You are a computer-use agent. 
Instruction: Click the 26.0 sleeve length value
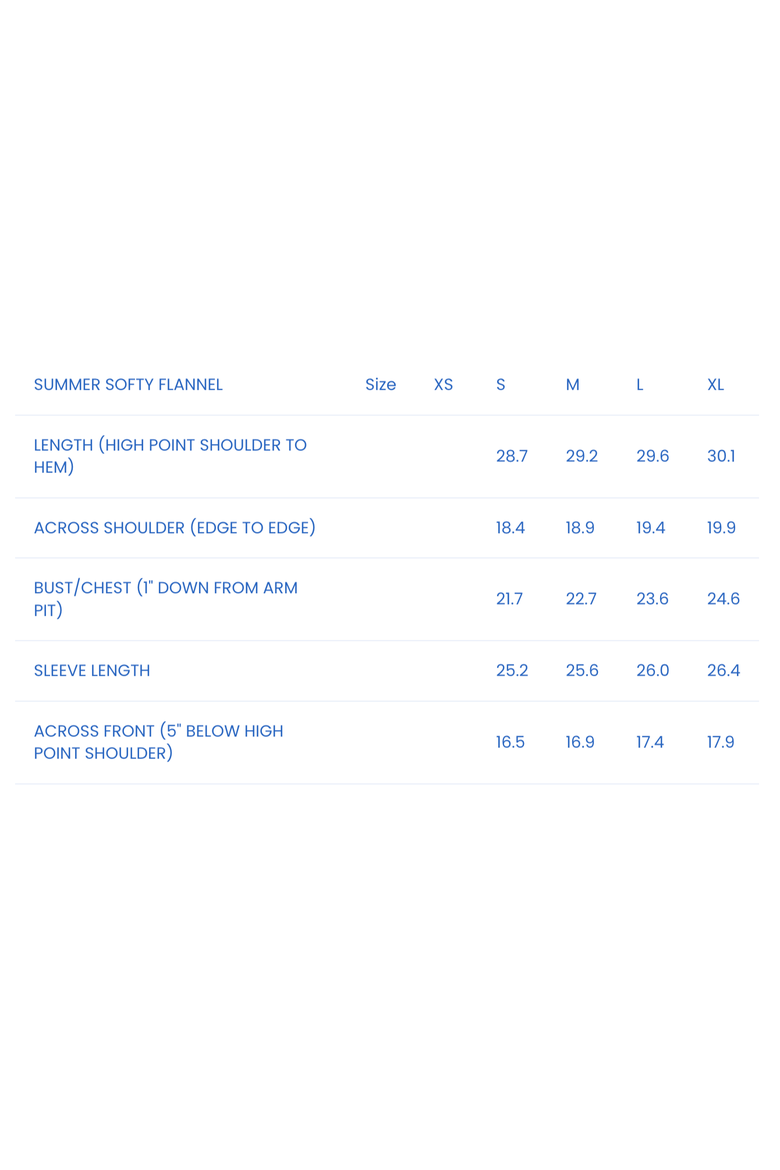652,670
